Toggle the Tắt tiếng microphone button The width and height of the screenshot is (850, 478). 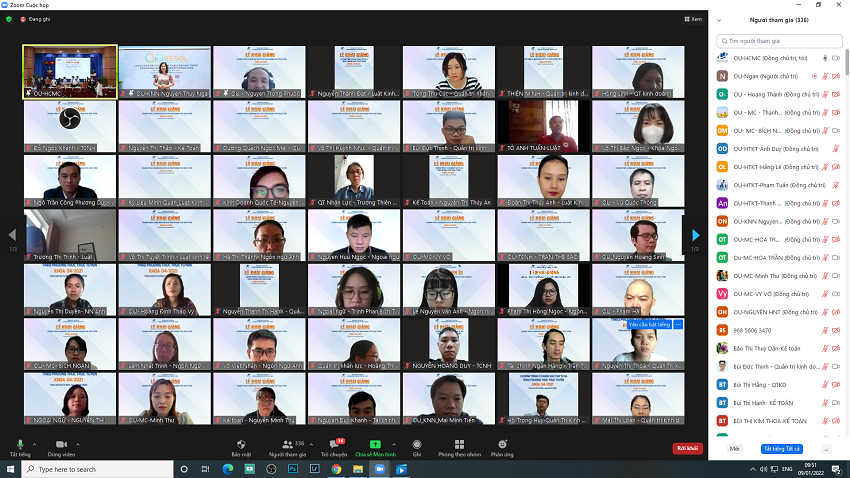coord(19,443)
